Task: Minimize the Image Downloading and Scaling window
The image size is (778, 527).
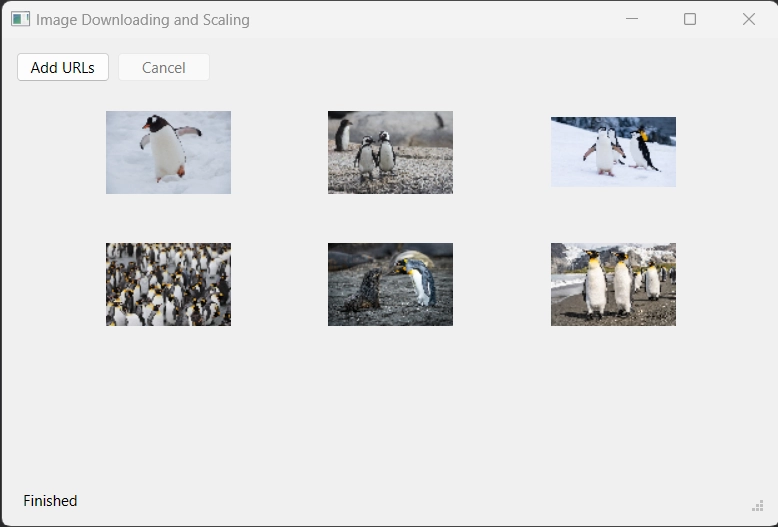Action: 631,19
